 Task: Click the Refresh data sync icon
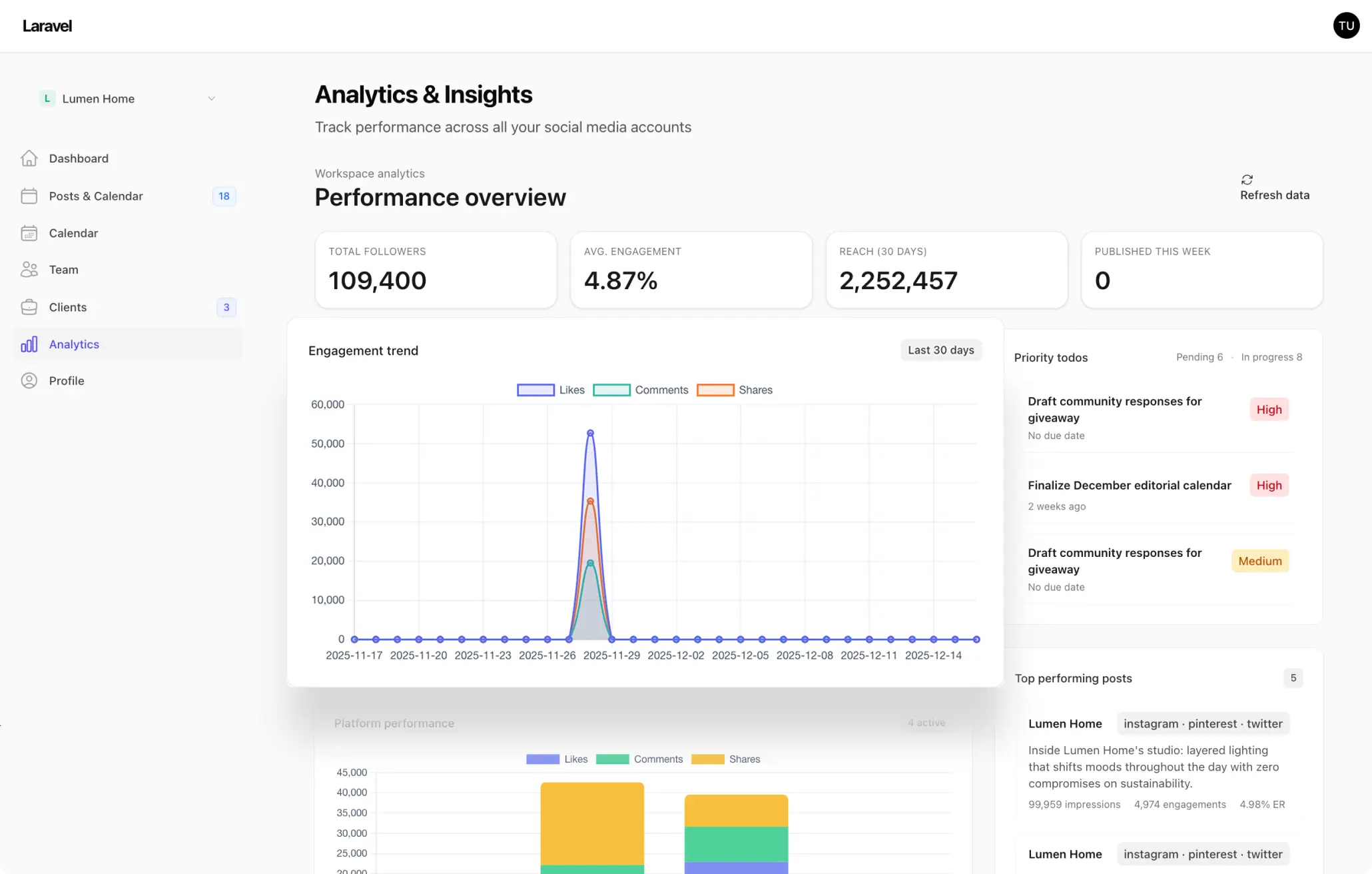[1247, 179]
